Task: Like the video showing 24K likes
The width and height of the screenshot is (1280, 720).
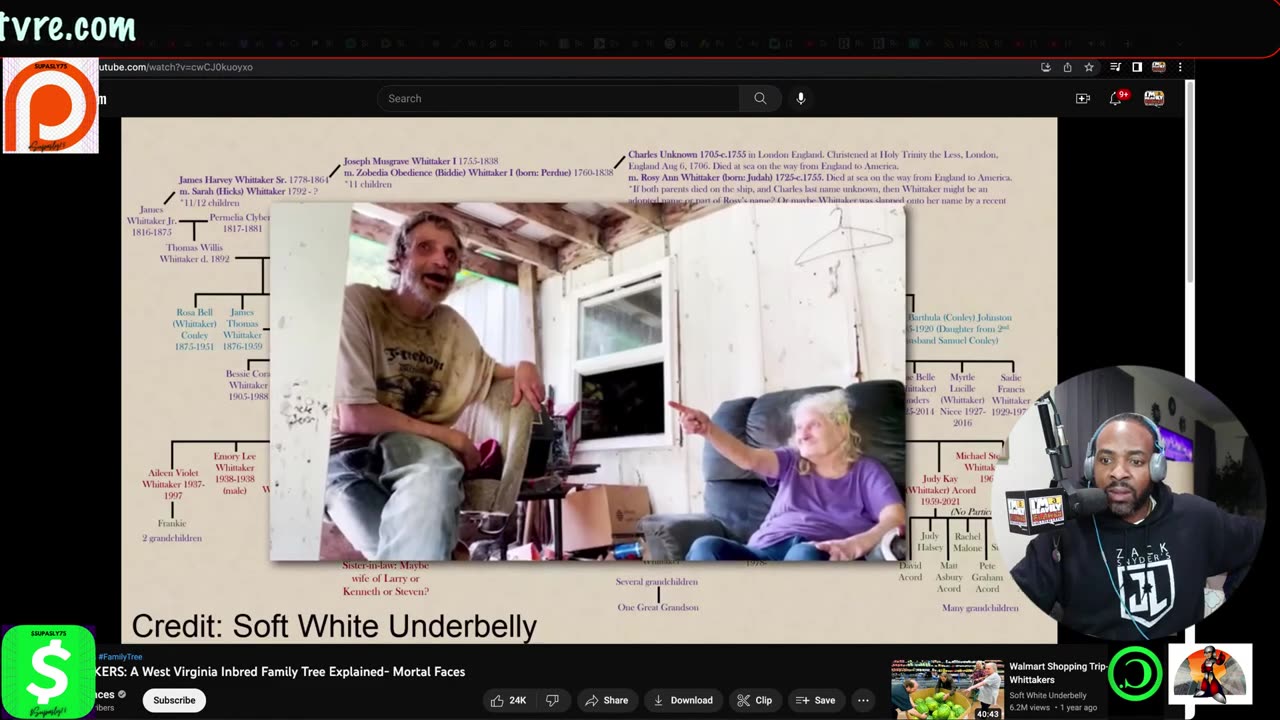Action: pos(509,700)
